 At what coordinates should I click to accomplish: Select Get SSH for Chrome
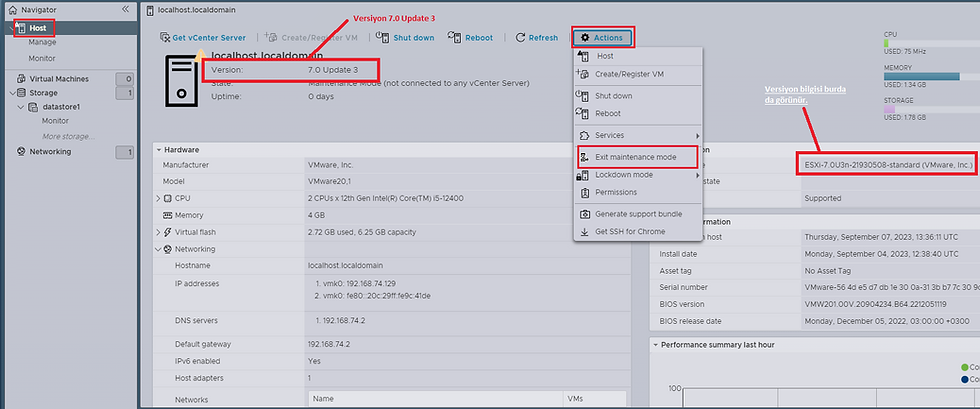click(x=638, y=231)
